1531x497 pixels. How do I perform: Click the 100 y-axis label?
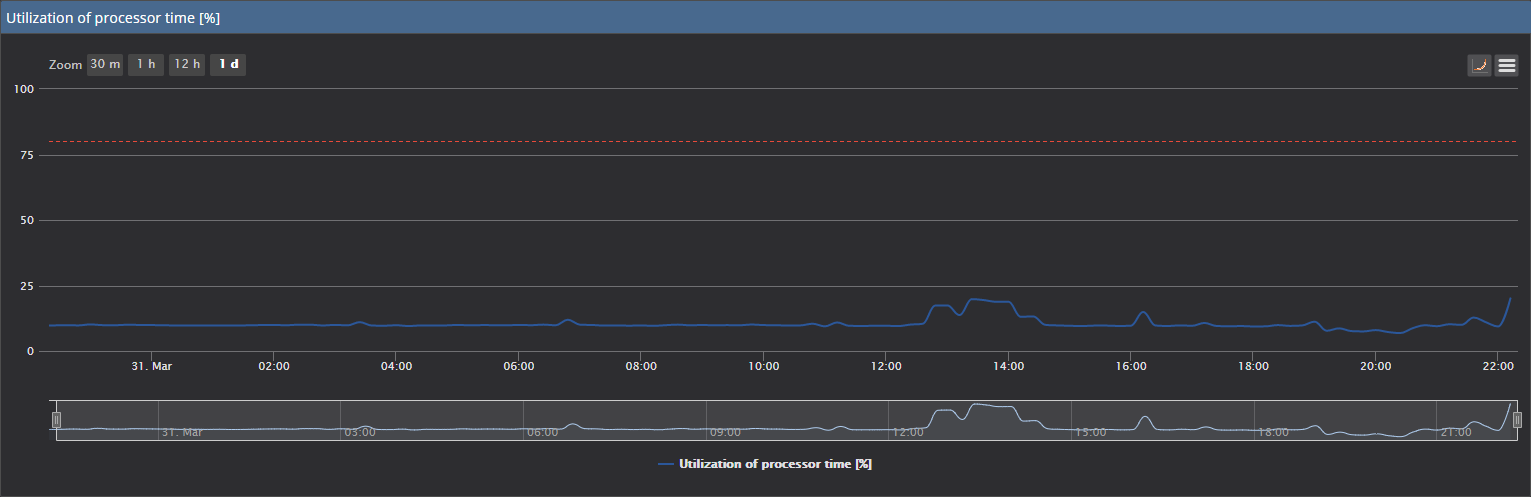[24, 89]
